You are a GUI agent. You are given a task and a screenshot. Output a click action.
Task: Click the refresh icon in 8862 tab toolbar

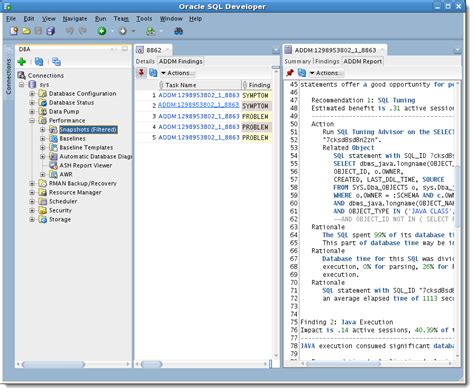153,73
